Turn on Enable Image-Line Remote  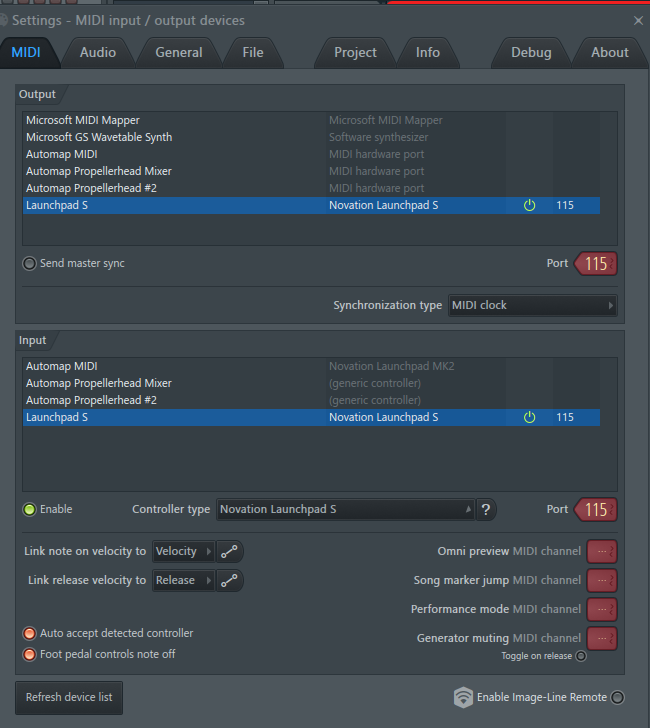pos(618,697)
